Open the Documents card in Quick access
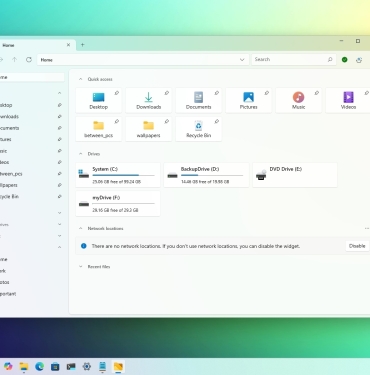This screenshot has height=375, width=370. [199, 100]
